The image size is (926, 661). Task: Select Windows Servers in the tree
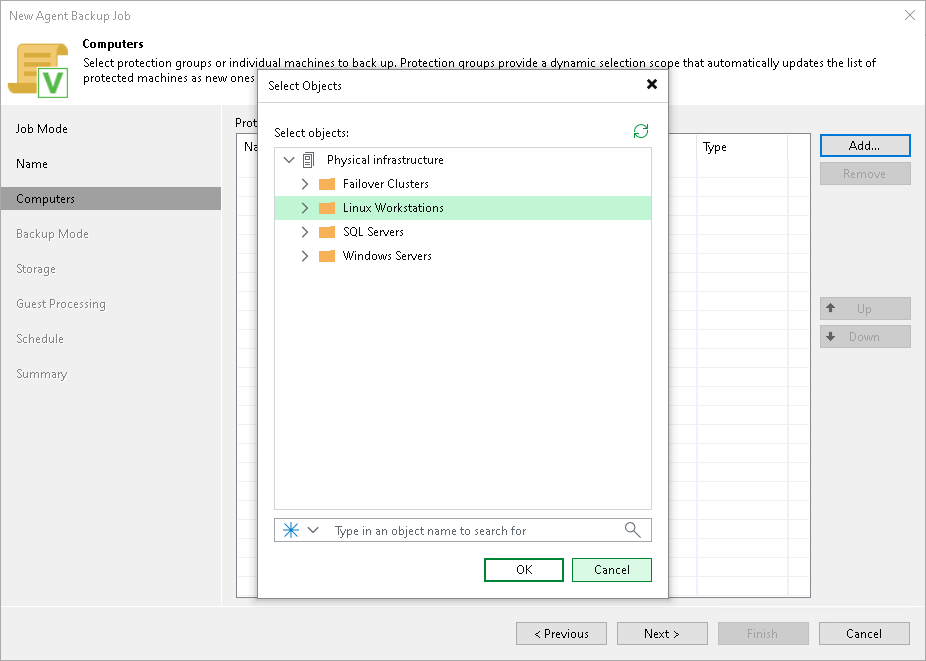point(387,256)
